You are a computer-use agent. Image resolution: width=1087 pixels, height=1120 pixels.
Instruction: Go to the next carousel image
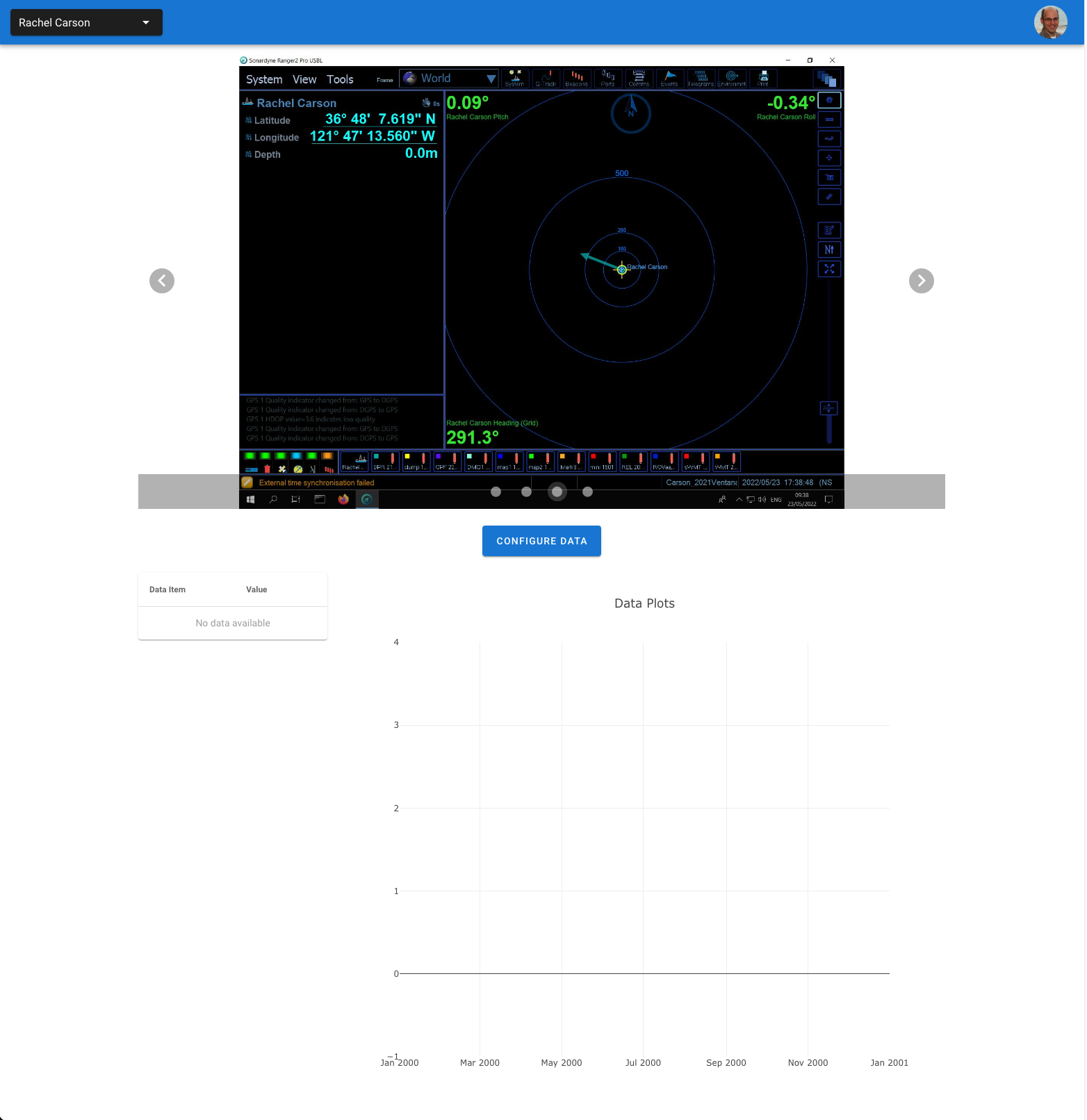point(921,281)
